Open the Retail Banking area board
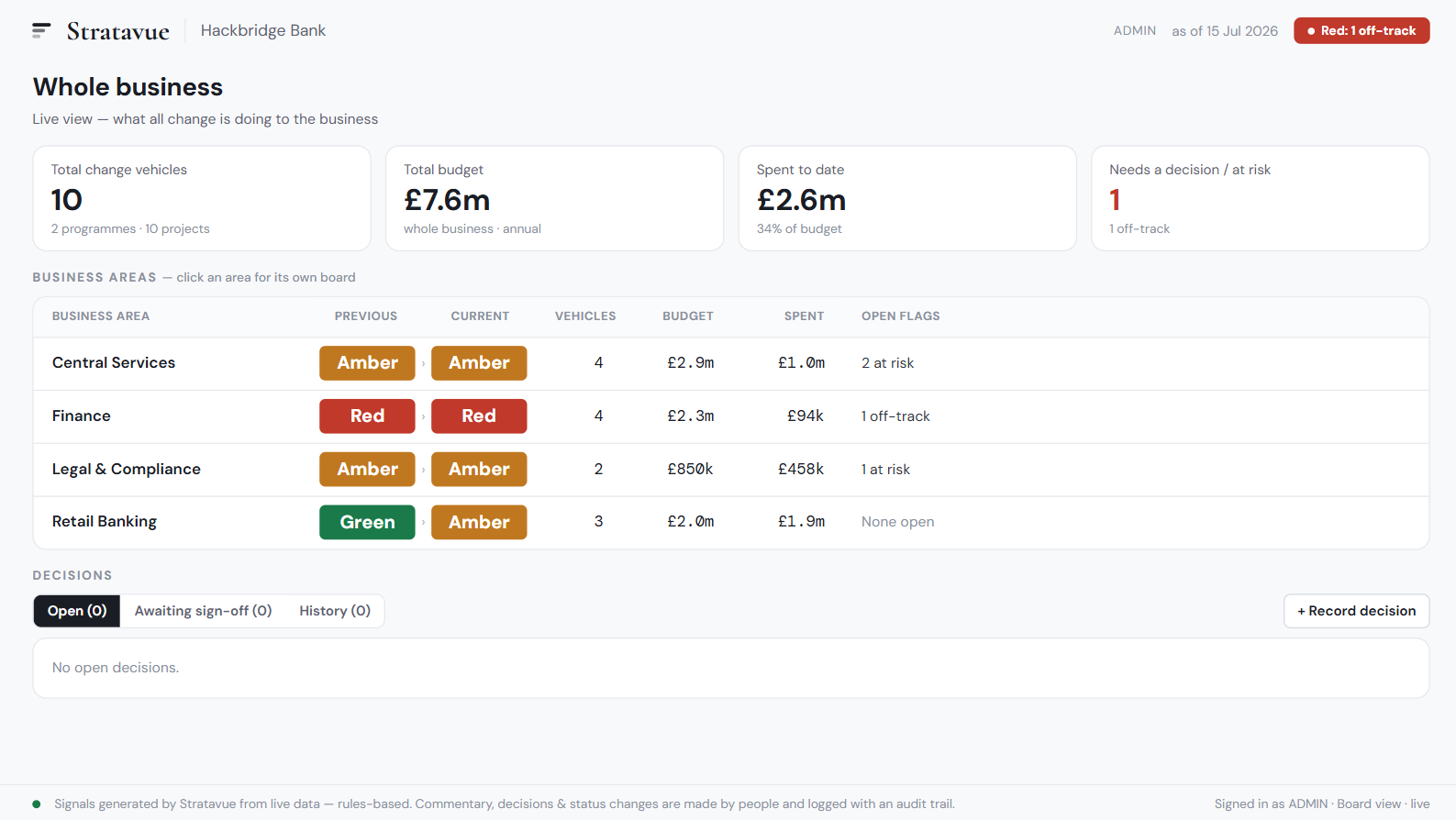 [x=731, y=522]
